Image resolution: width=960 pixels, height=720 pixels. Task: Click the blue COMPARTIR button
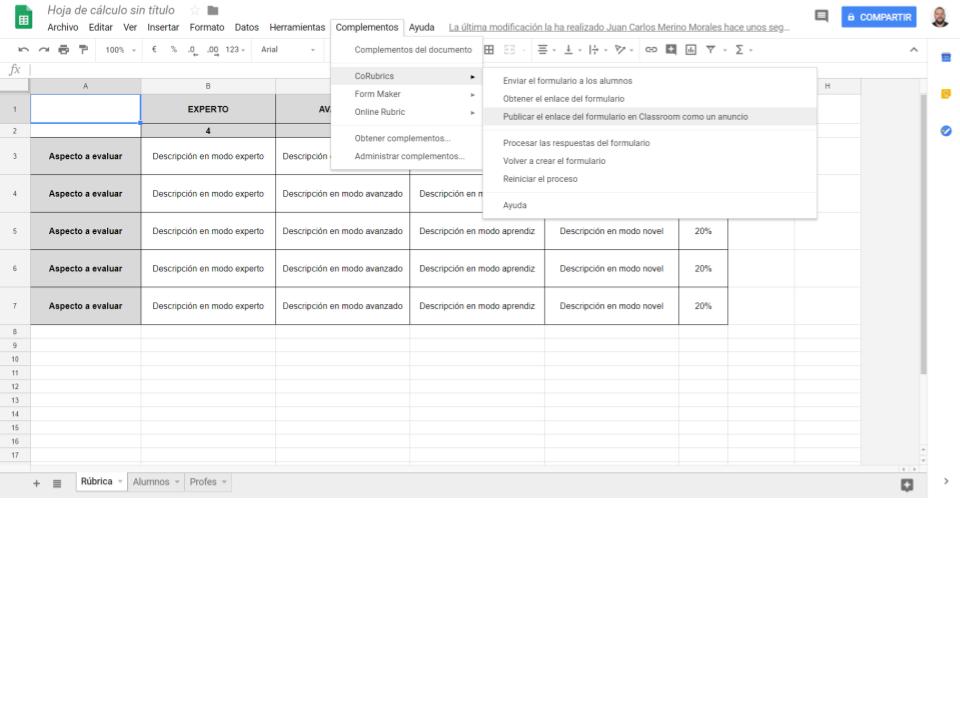coord(878,17)
